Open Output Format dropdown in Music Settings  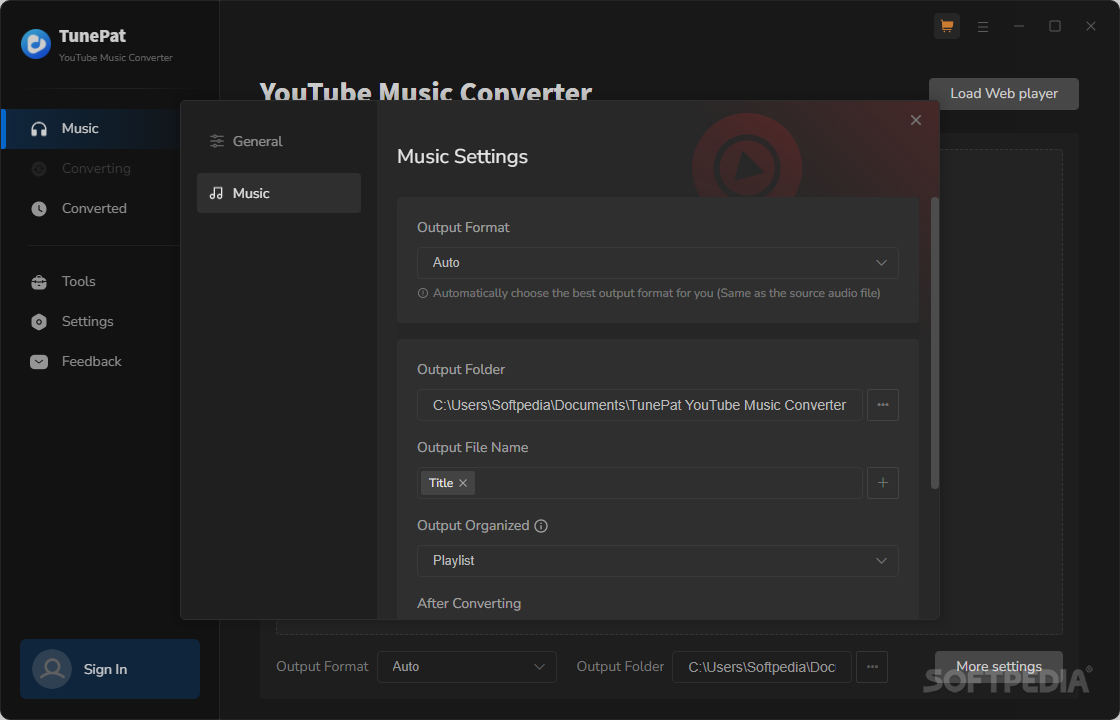click(658, 263)
